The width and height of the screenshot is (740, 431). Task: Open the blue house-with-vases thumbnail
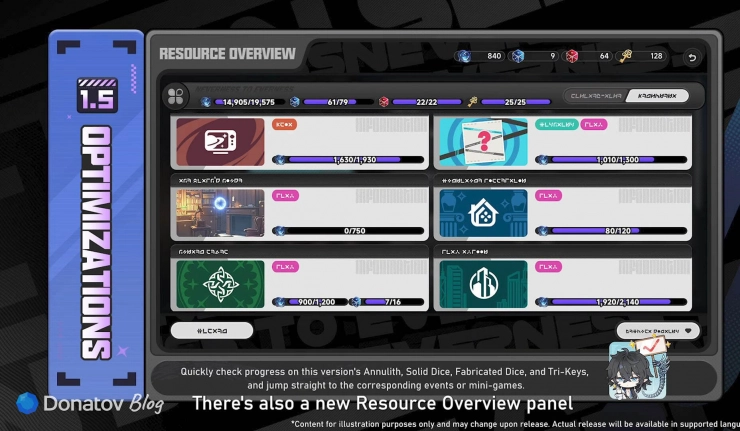click(483, 213)
